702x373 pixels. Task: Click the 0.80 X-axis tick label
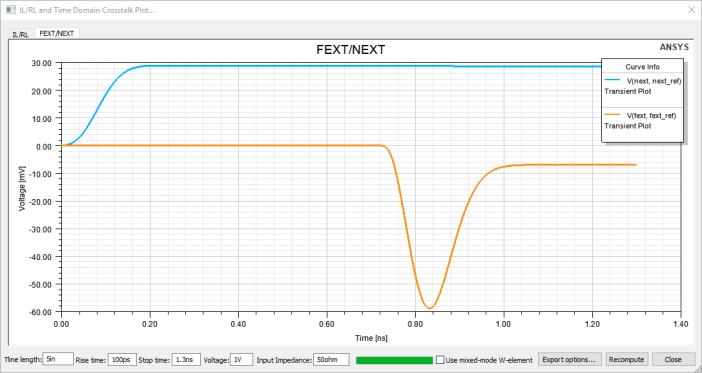pos(415,323)
